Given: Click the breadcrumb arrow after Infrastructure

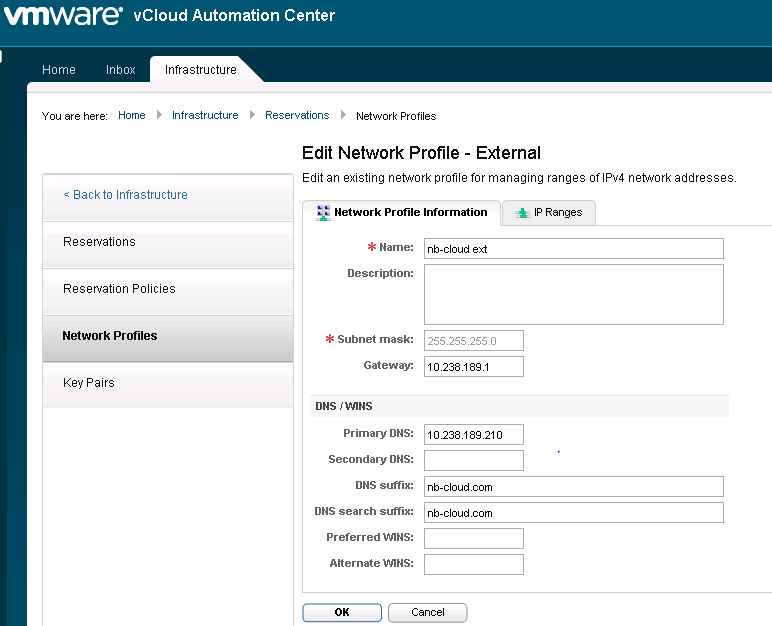Looking at the screenshot, I should coord(252,115).
